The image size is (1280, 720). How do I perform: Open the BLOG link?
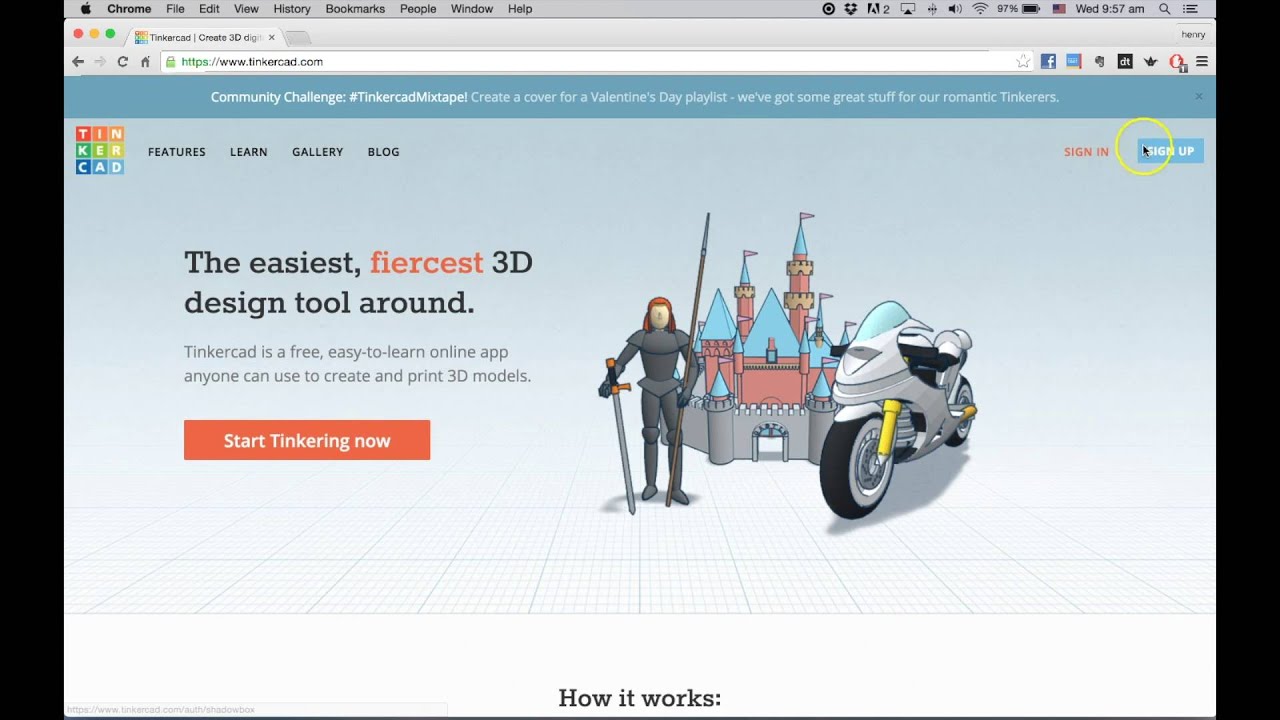tap(383, 152)
